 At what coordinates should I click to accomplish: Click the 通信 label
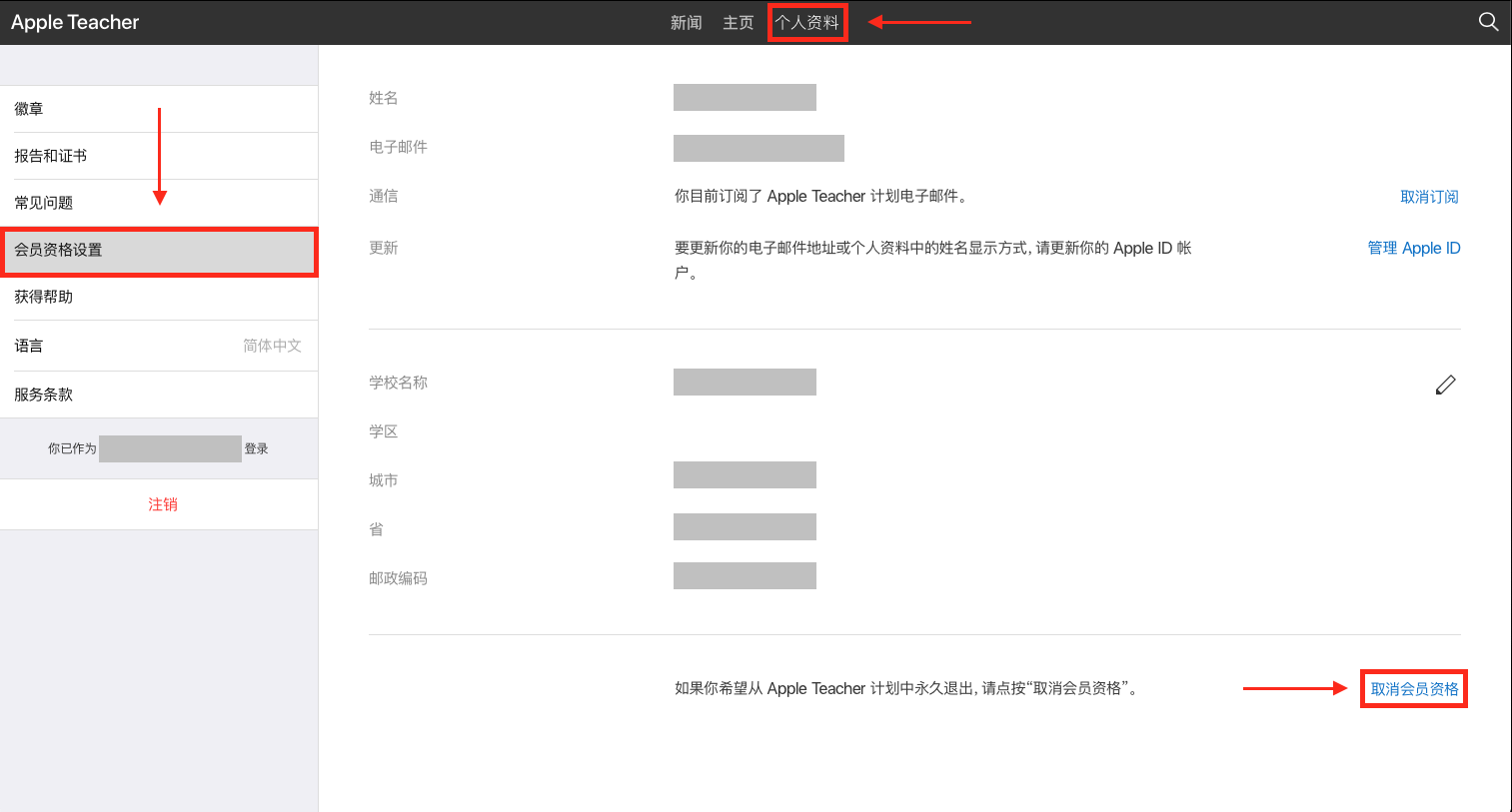[384, 196]
